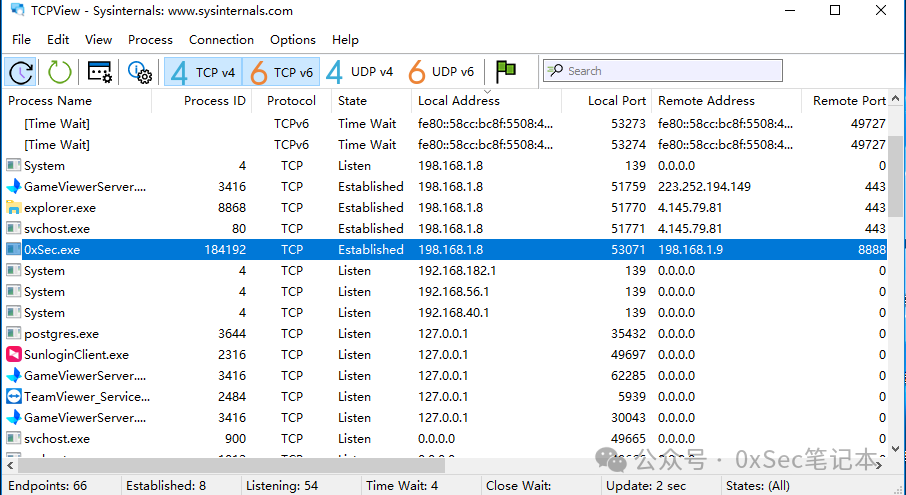The width and height of the screenshot is (906, 495).
Task: Click GameViewerServer icon on port 30043 row
Action: (13, 418)
